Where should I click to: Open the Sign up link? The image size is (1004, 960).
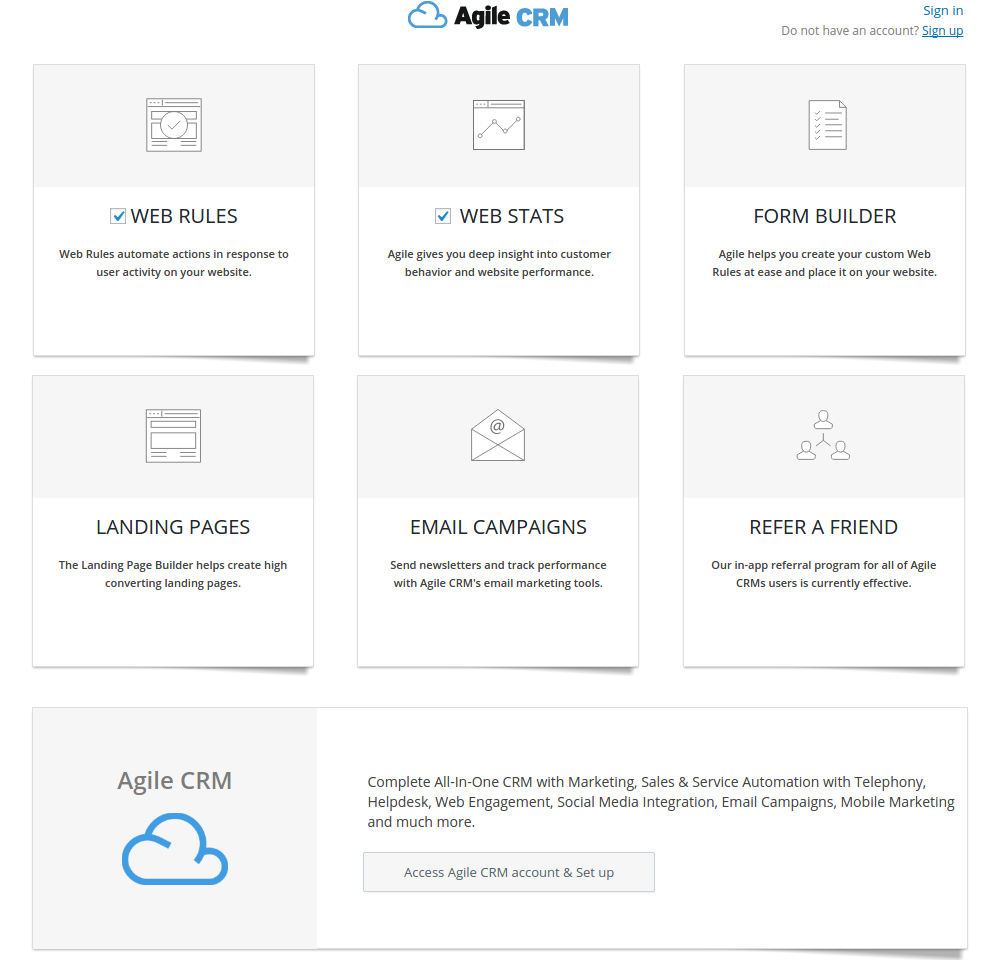(x=943, y=31)
